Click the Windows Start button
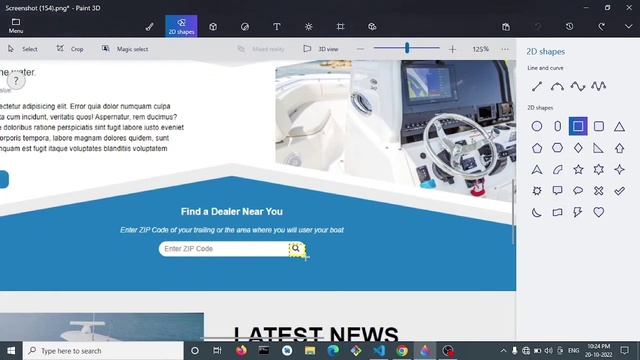 [11, 351]
